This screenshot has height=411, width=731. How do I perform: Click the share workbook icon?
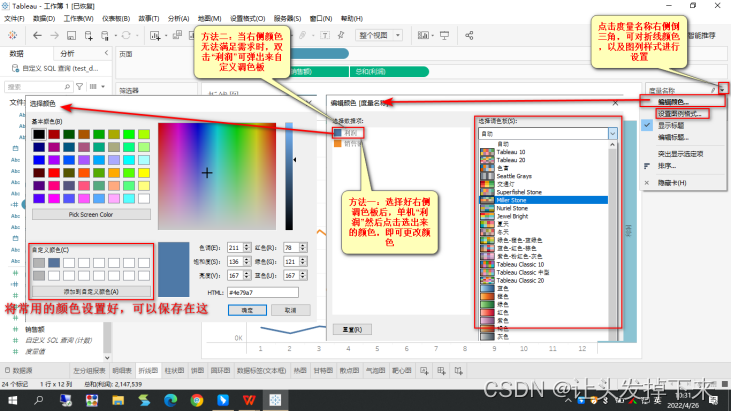pyautogui.click(x=469, y=35)
